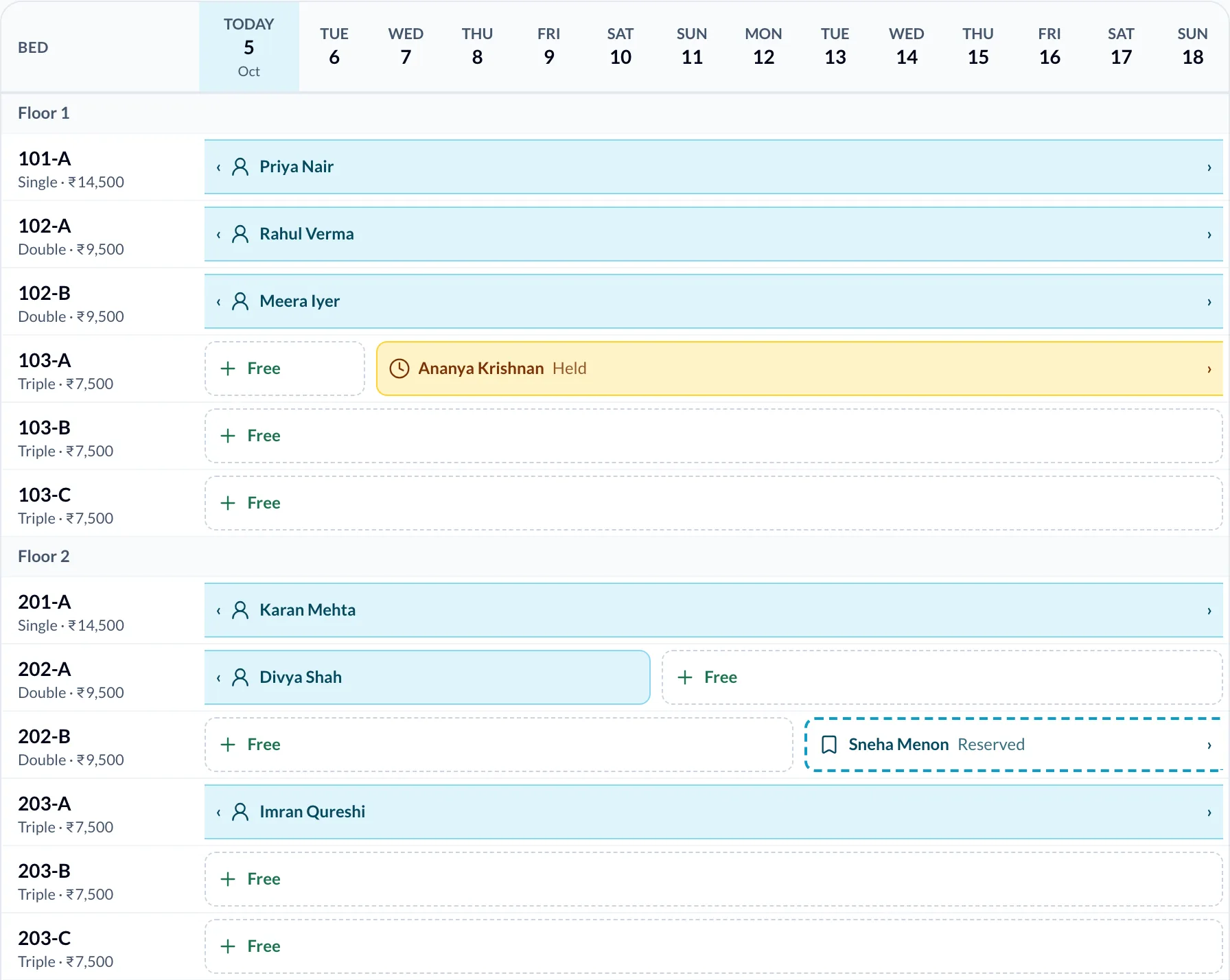Book the Free slot in bed 203-B
Viewport: 1230px width, 980px height.
click(714, 879)
